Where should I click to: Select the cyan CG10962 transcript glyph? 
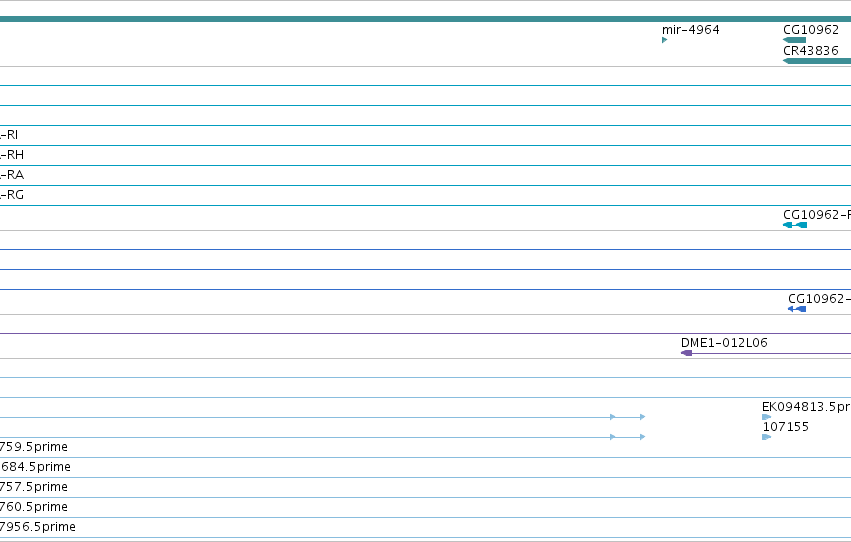click(x=795, y=225)
